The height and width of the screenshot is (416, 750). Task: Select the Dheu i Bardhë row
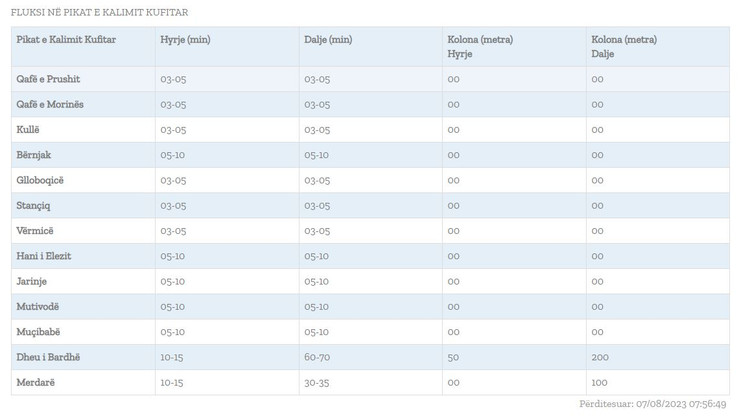[x=48, y=357]
